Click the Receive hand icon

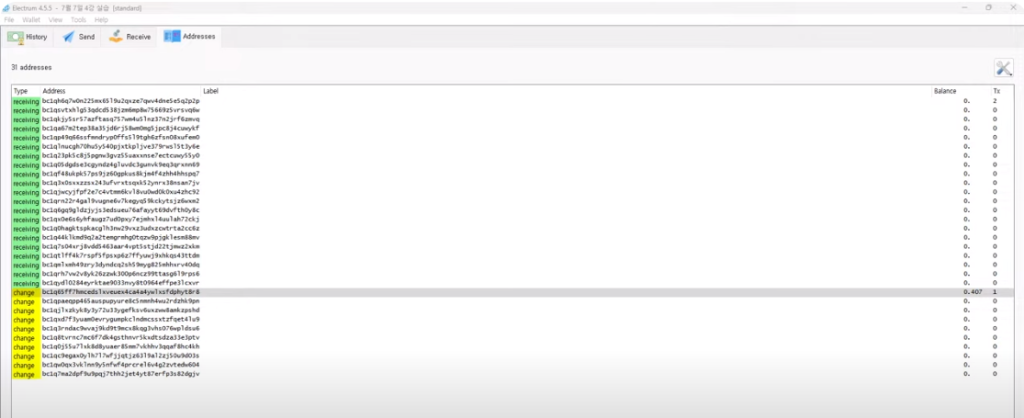click(x=116, y=37)
